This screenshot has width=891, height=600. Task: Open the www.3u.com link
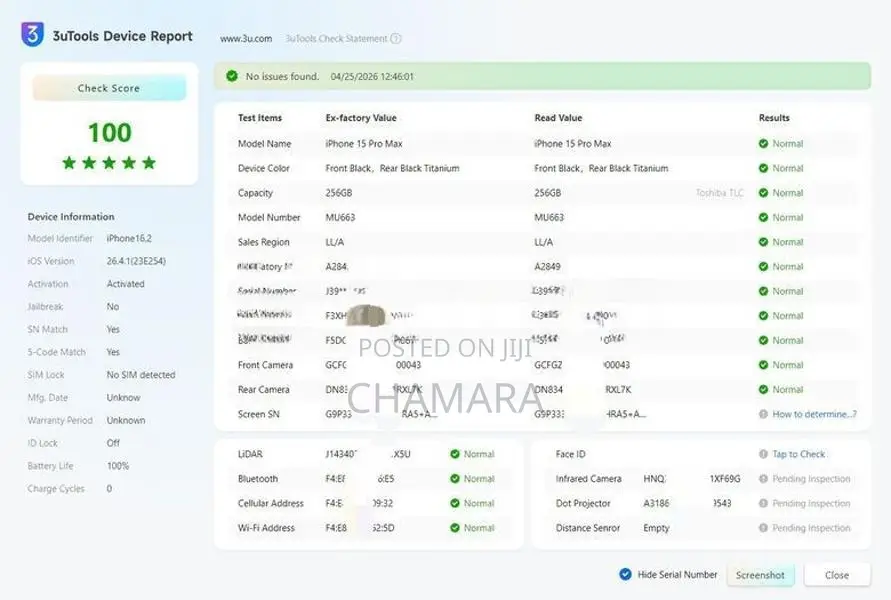coord(246,39)
